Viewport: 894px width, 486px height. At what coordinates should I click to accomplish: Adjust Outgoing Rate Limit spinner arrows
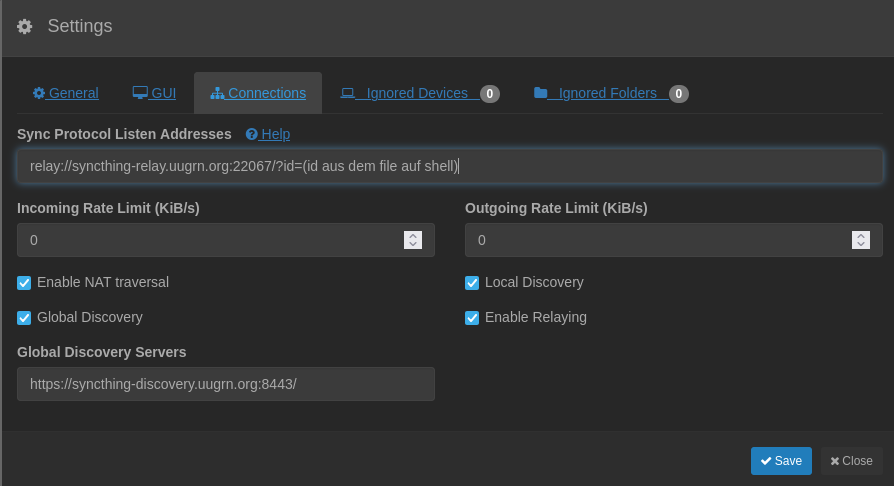tap(861, 240)
